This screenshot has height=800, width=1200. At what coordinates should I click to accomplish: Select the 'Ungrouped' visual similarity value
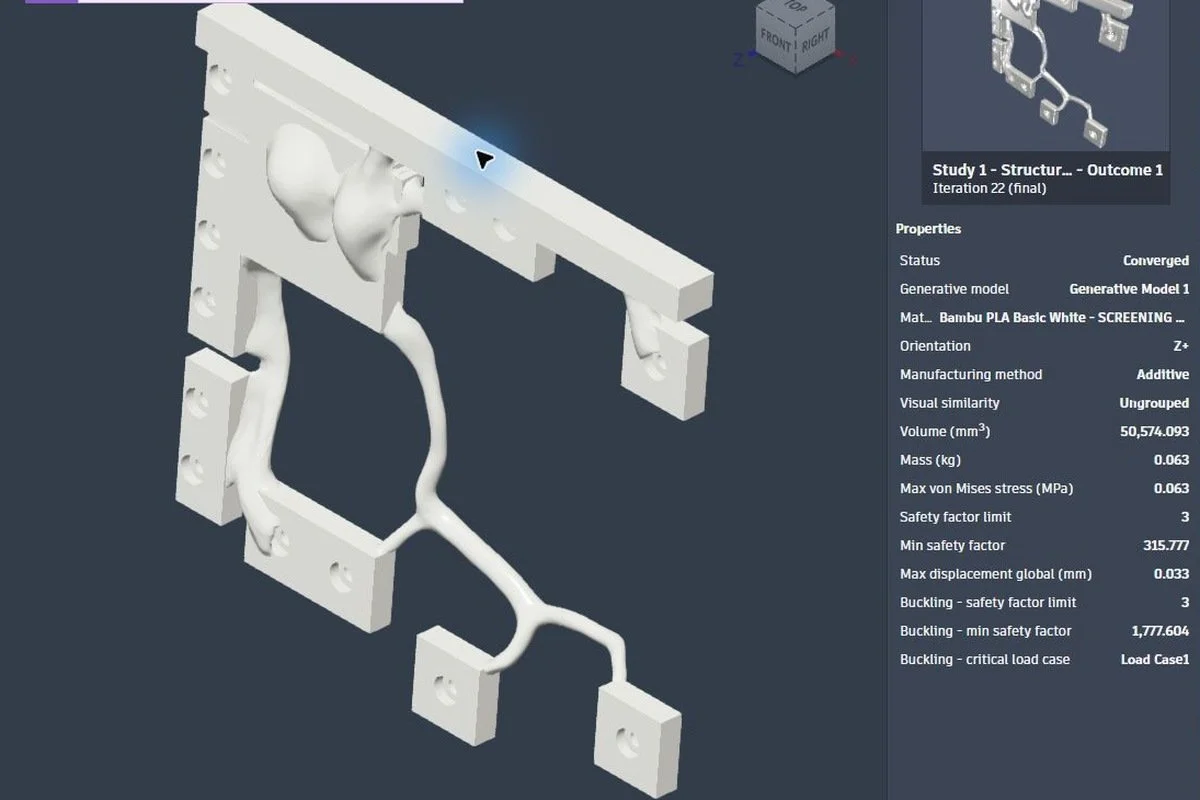[1154, 403]
